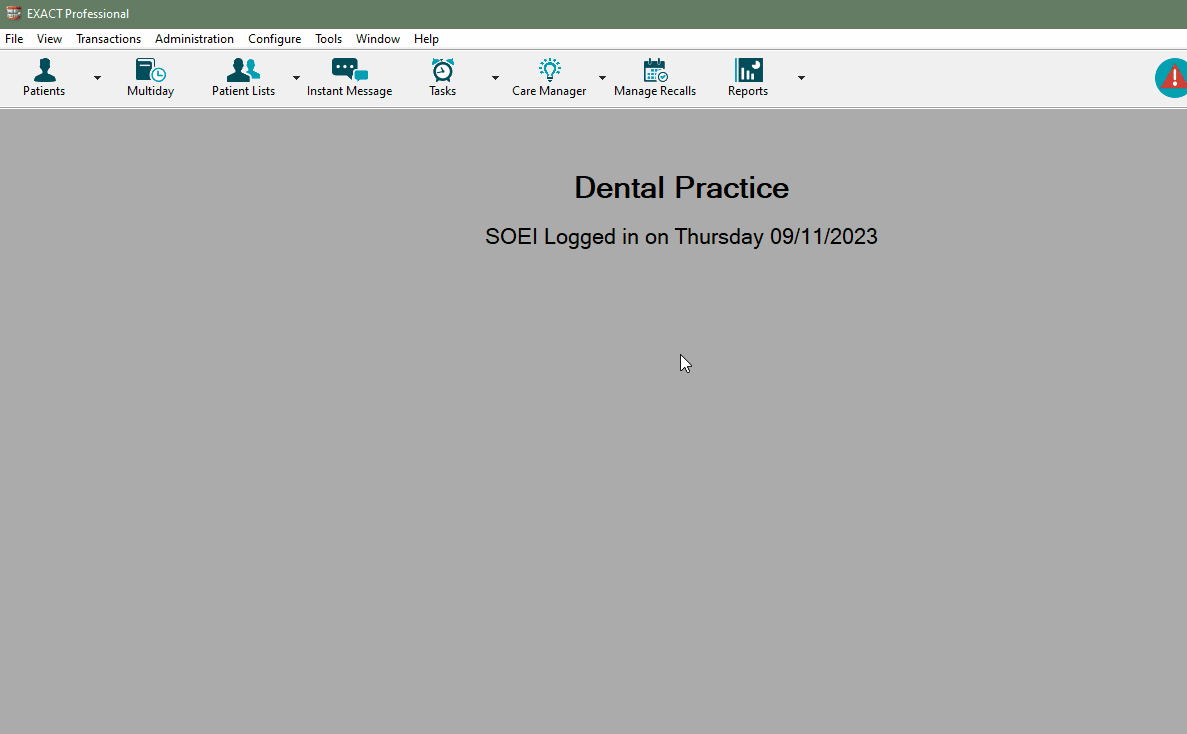Expand the dropdown arrow beside Tasks
Screen dimensions: 1187x734
coord(495,78)
